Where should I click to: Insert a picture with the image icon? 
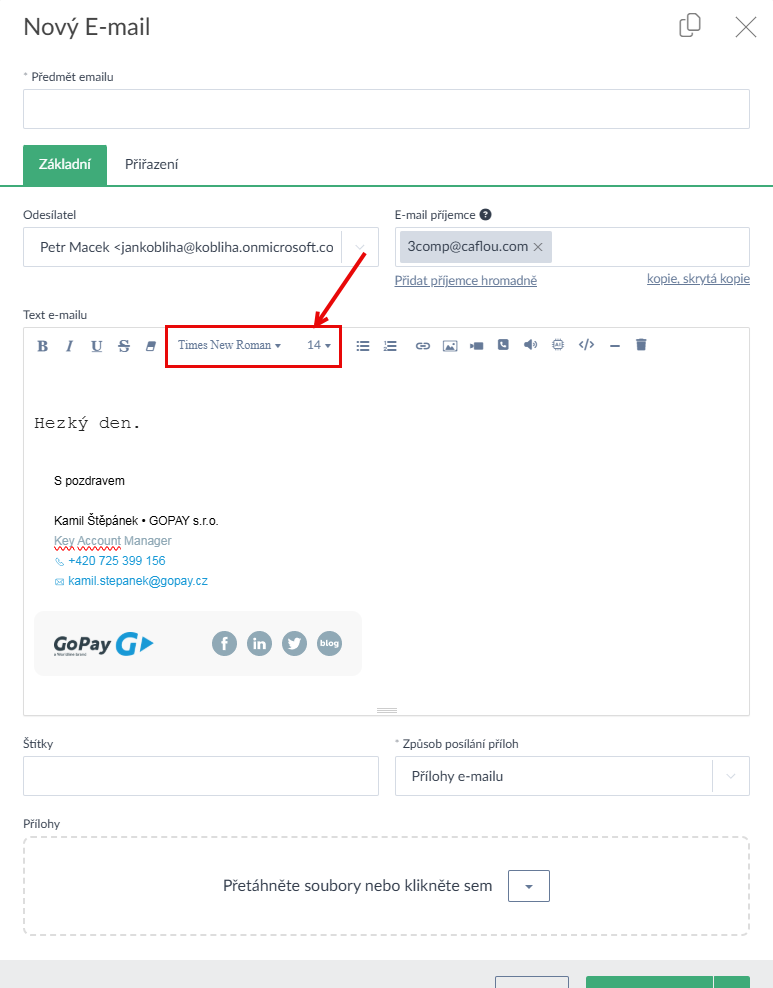click(x=450, y=346)
